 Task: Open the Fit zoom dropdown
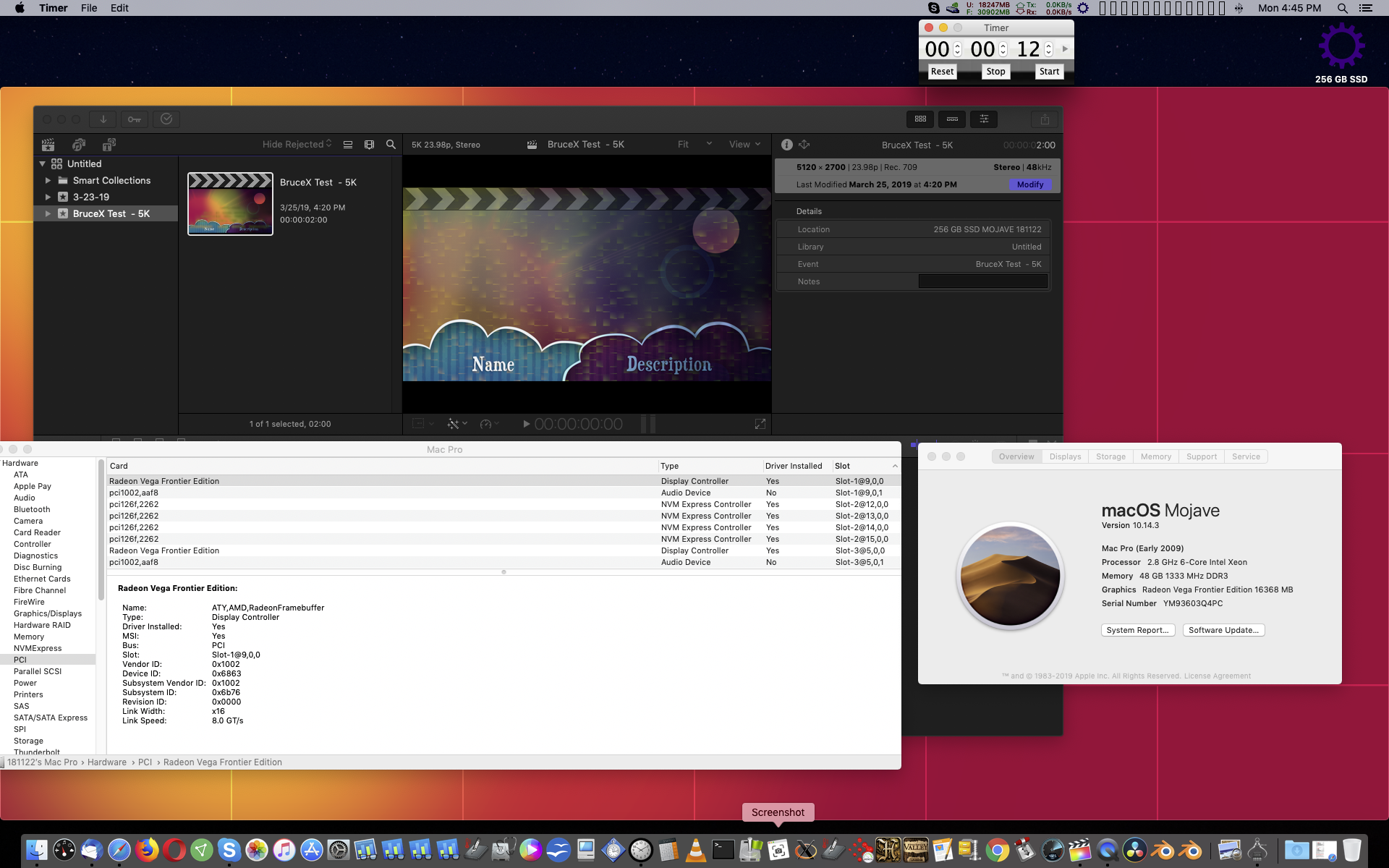click(x=694, y=145)
